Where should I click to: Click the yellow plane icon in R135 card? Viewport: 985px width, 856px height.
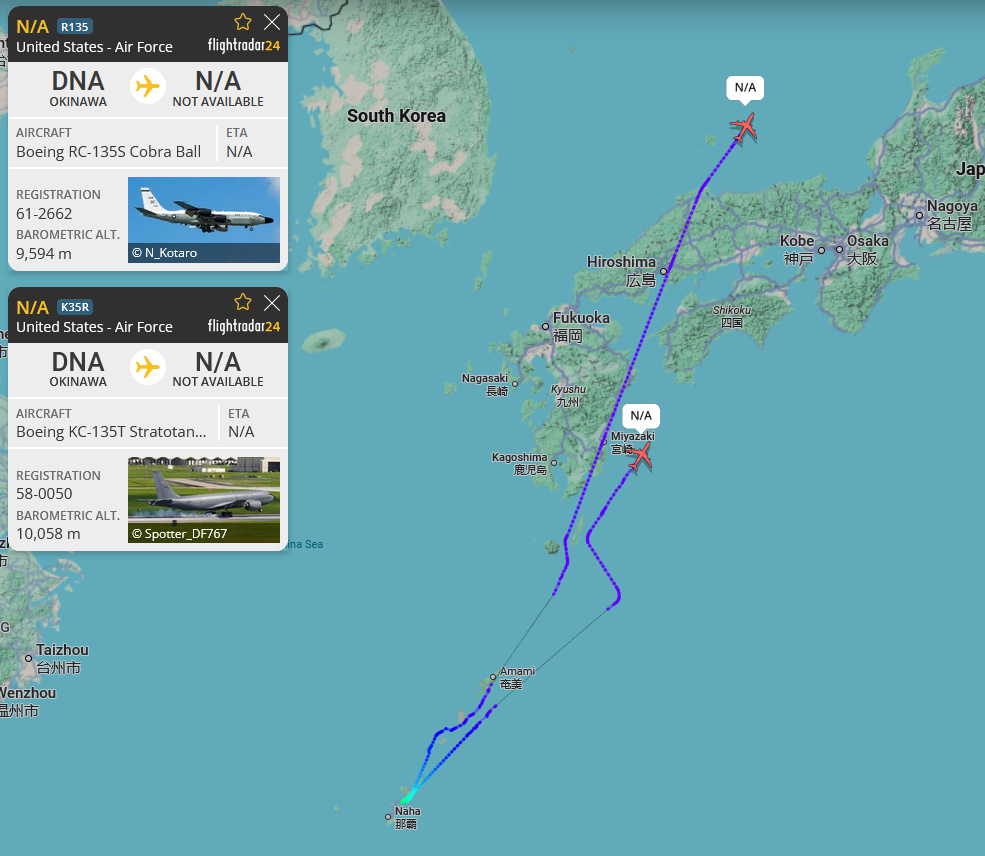148,86
